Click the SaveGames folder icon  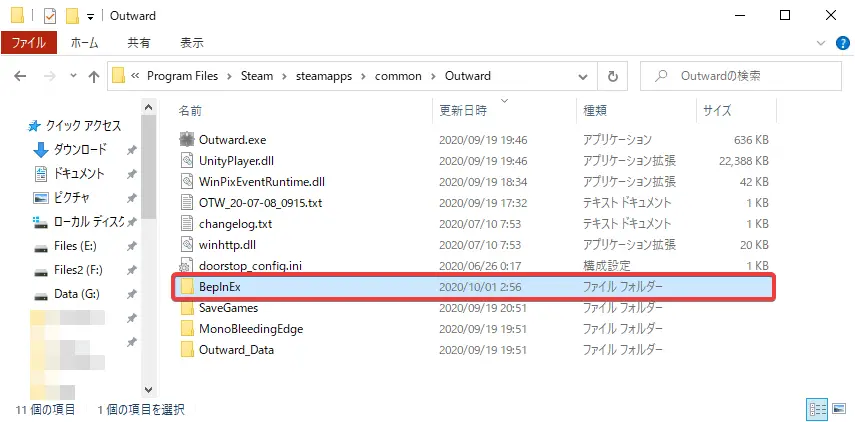tap(187, 308)
